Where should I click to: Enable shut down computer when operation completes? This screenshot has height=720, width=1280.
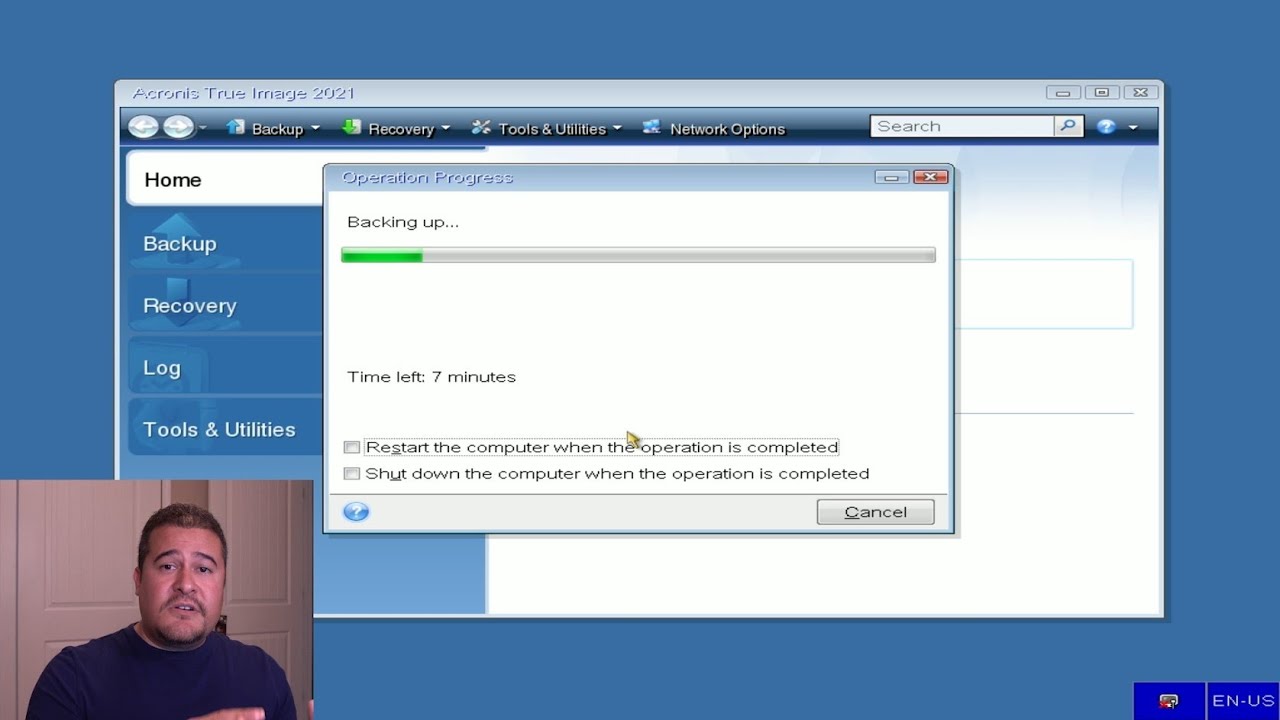(351, 473)
